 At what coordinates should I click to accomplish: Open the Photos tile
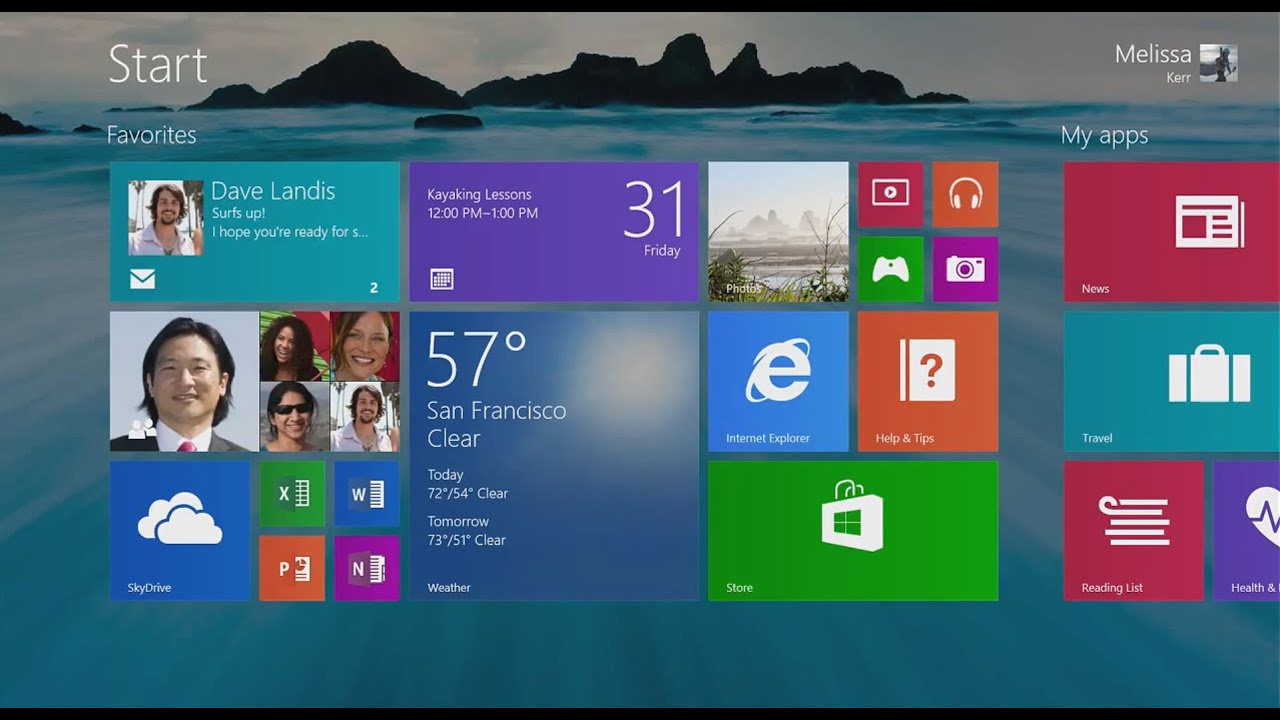[x=778, y=232]
